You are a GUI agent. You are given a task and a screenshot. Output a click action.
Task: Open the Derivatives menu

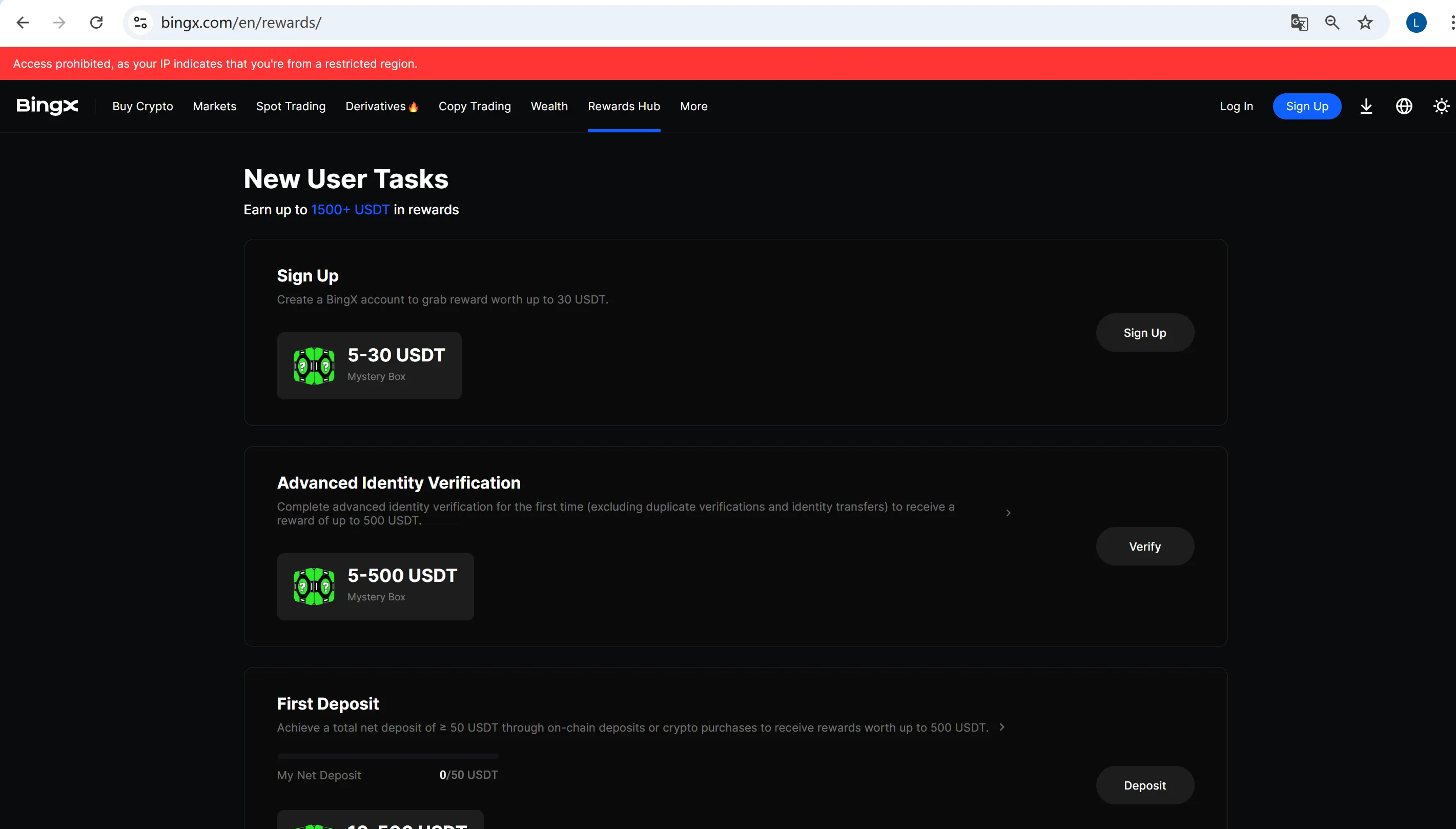pyautogui.click(x=376, y=107)
